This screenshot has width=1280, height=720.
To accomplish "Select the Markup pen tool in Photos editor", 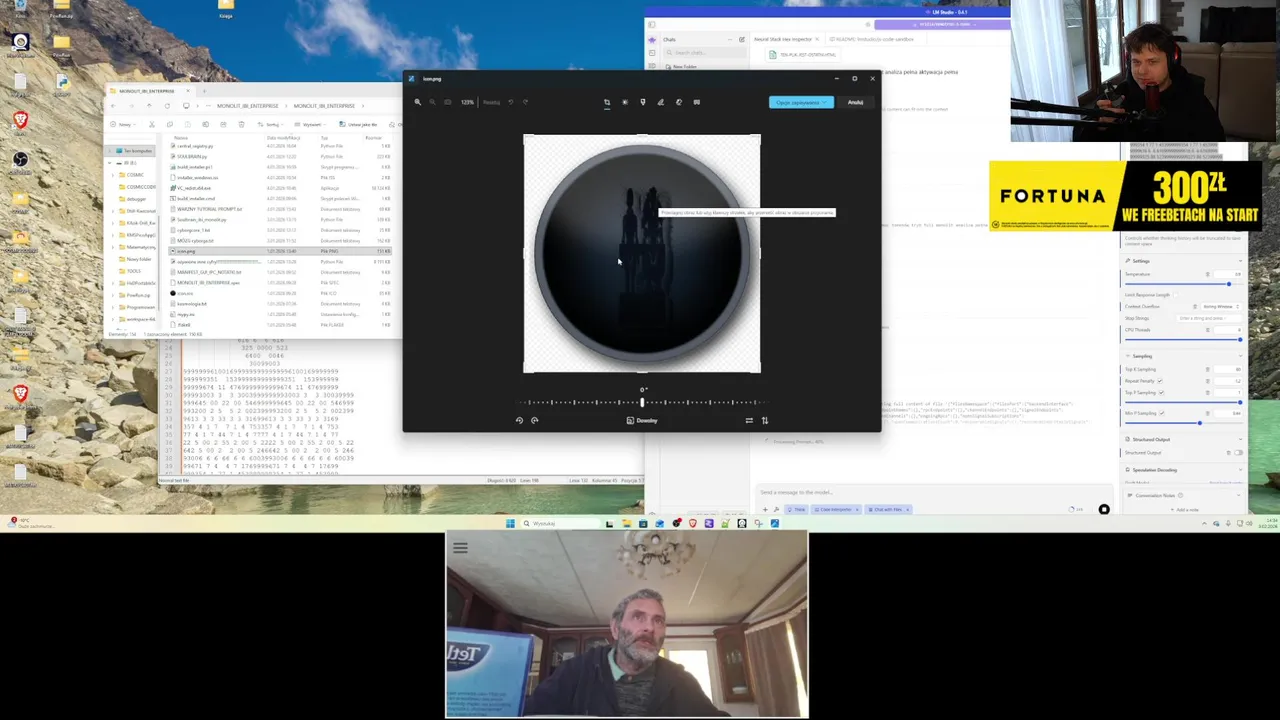I will [660, 102].
